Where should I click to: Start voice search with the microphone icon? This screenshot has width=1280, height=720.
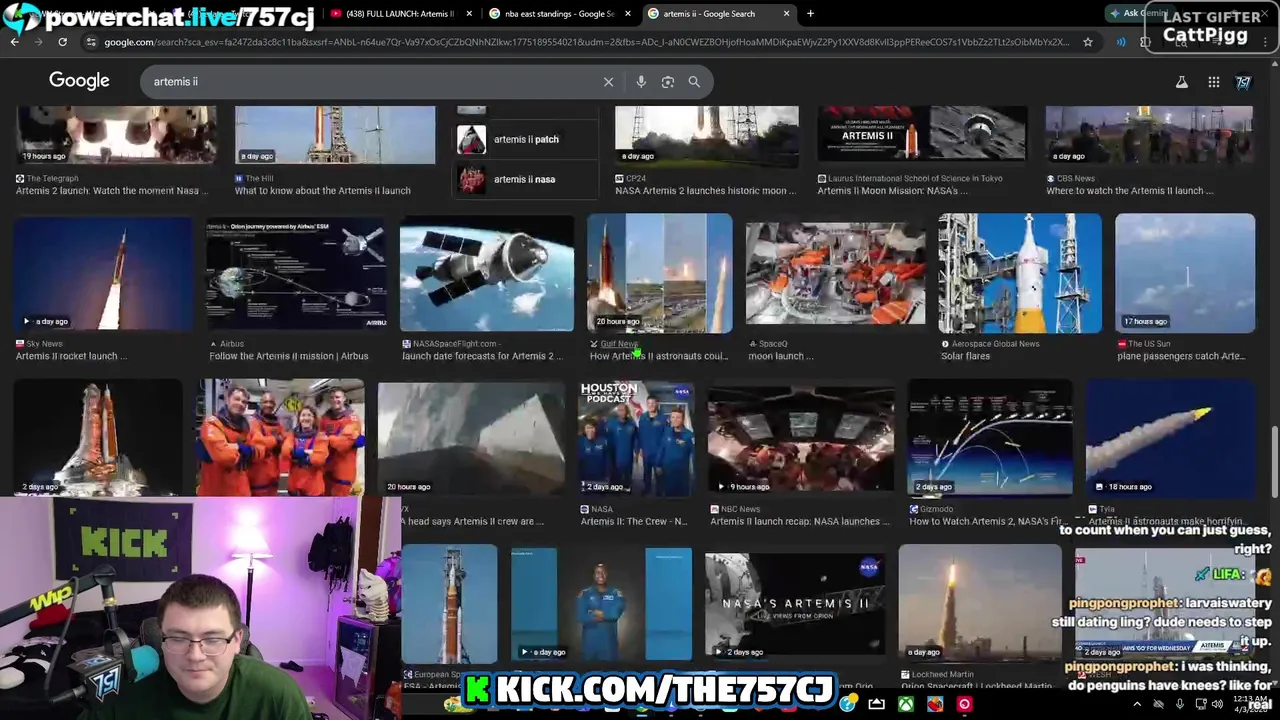point(641,82)
